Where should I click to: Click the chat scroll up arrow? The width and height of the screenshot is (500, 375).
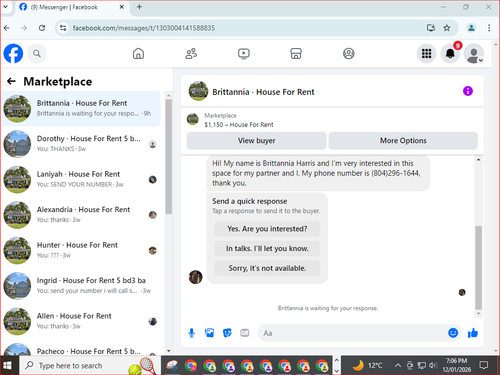coord(478,160)
